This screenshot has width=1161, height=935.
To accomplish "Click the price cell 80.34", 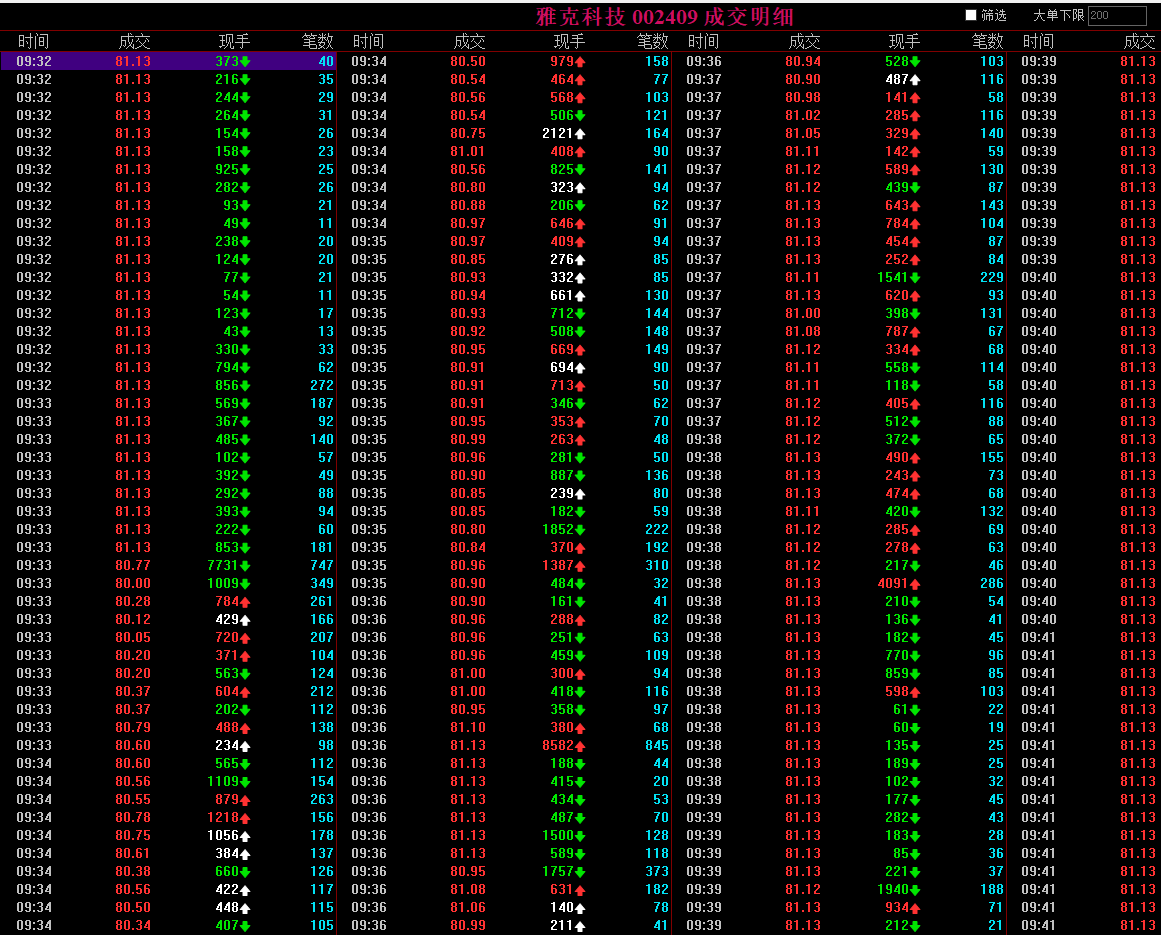I will pos(133,925).
